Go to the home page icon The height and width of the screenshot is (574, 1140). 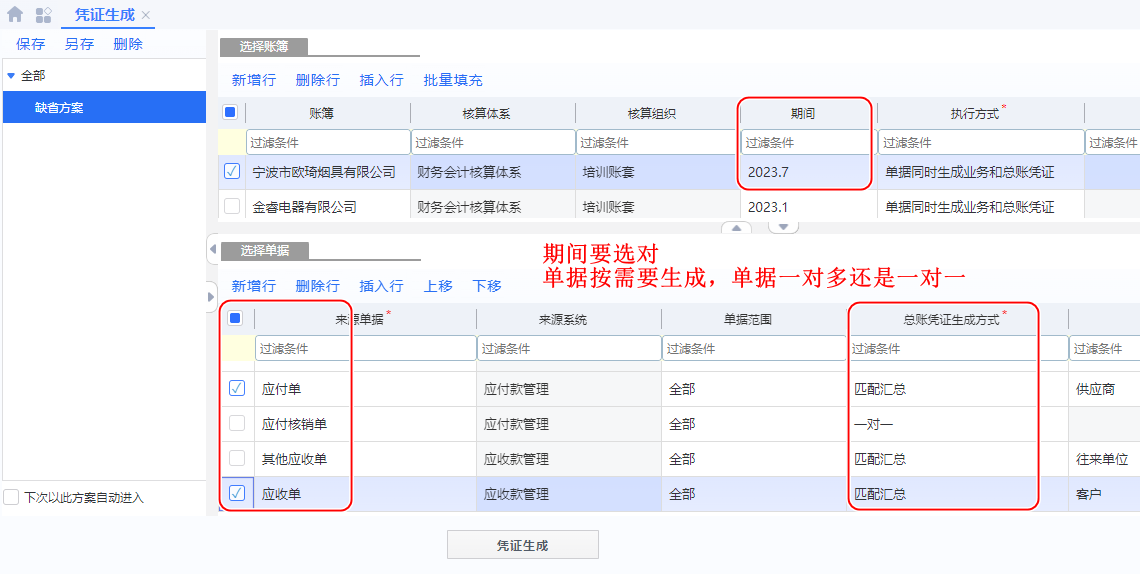15,15
